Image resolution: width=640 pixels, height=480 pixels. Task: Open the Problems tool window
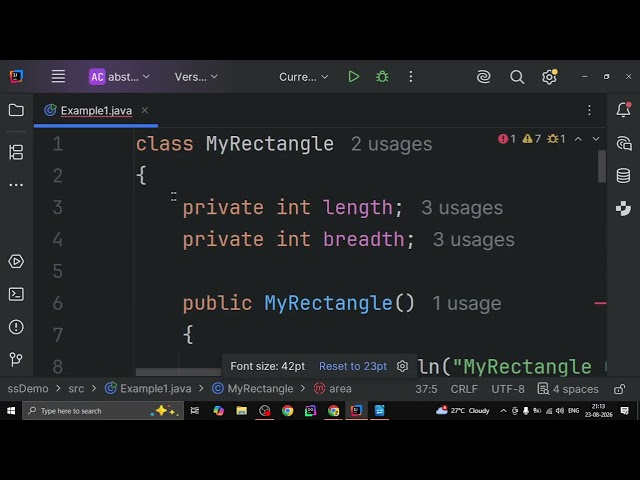16,327
